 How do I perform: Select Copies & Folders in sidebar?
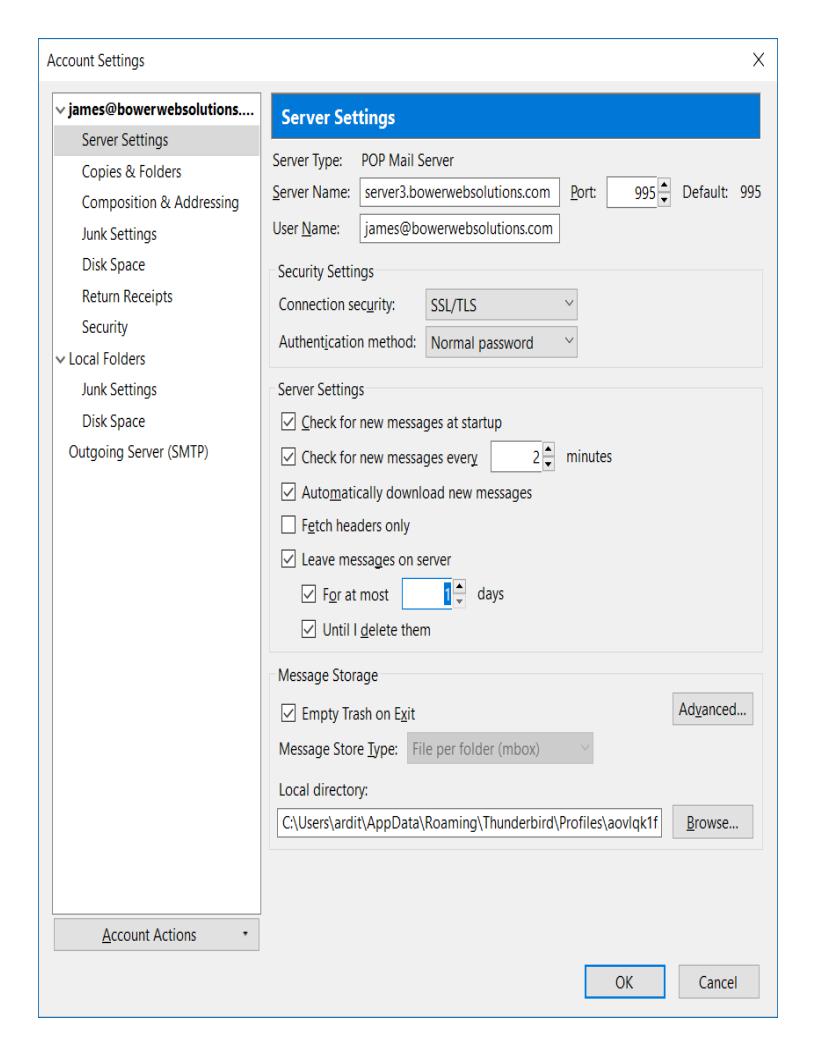[131, 172]
